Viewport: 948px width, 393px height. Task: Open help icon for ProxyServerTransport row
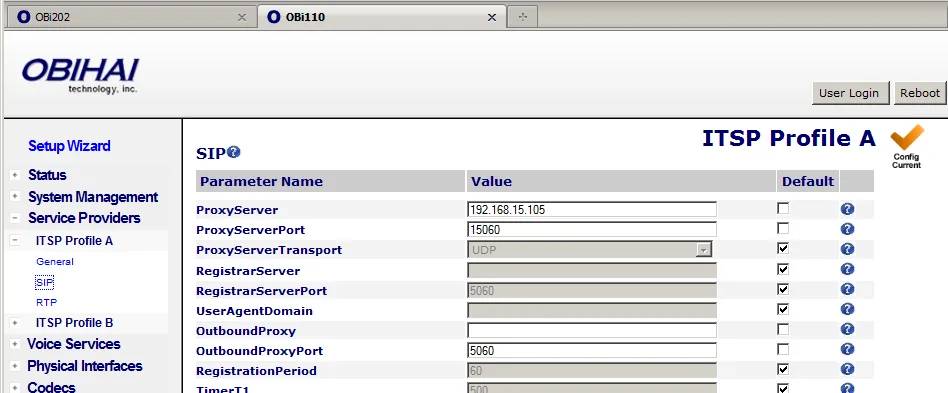point(847,249)
